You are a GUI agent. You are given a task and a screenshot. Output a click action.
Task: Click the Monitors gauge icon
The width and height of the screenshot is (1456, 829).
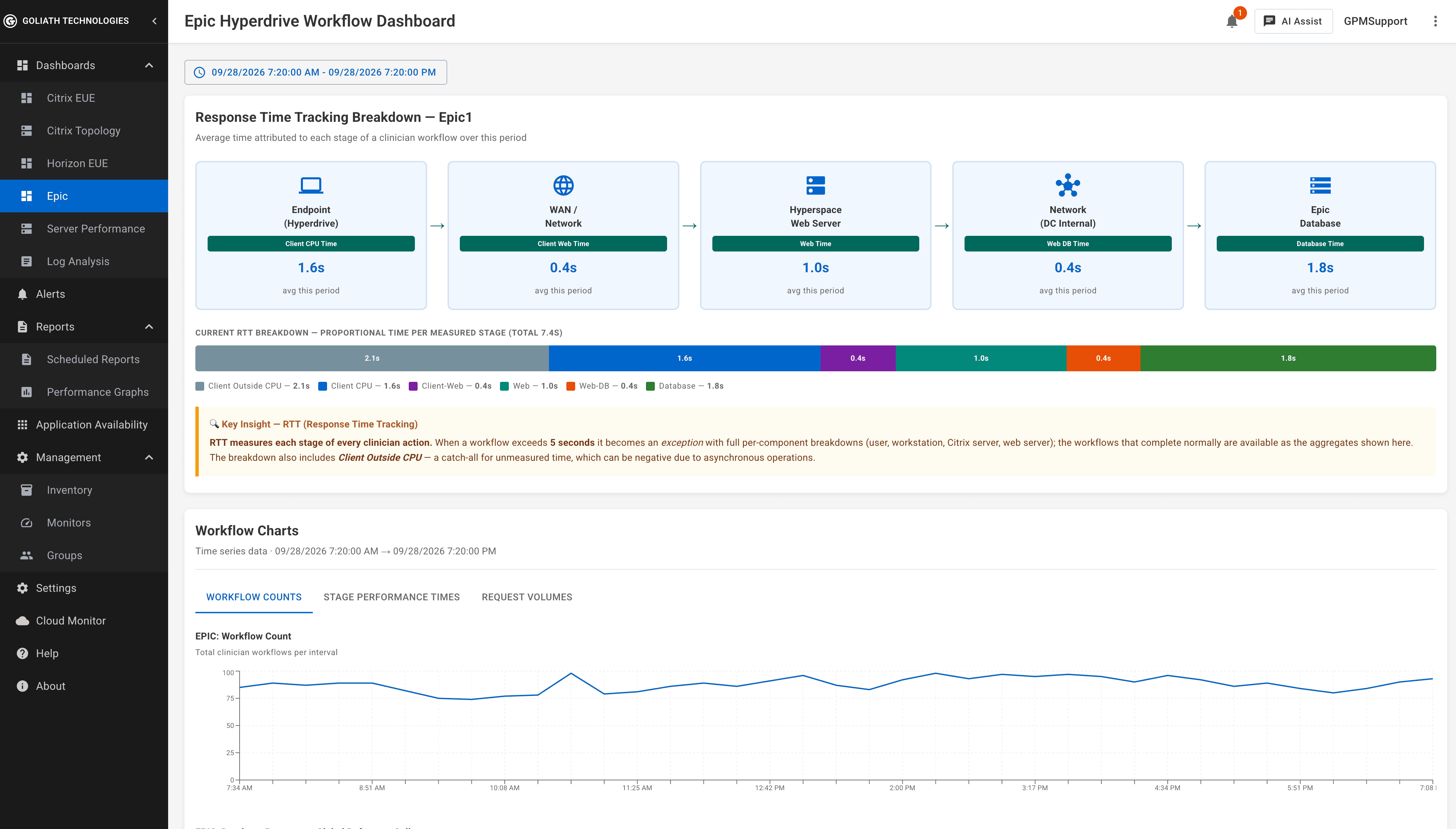point(26,523)
